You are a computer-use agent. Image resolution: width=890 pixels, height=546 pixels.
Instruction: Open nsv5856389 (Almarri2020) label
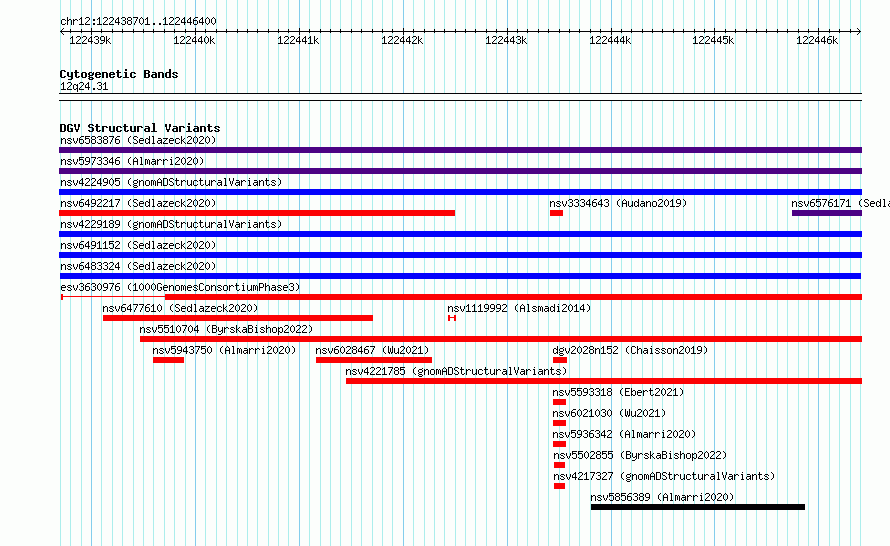pyautogui.click(x=662, y=497)
